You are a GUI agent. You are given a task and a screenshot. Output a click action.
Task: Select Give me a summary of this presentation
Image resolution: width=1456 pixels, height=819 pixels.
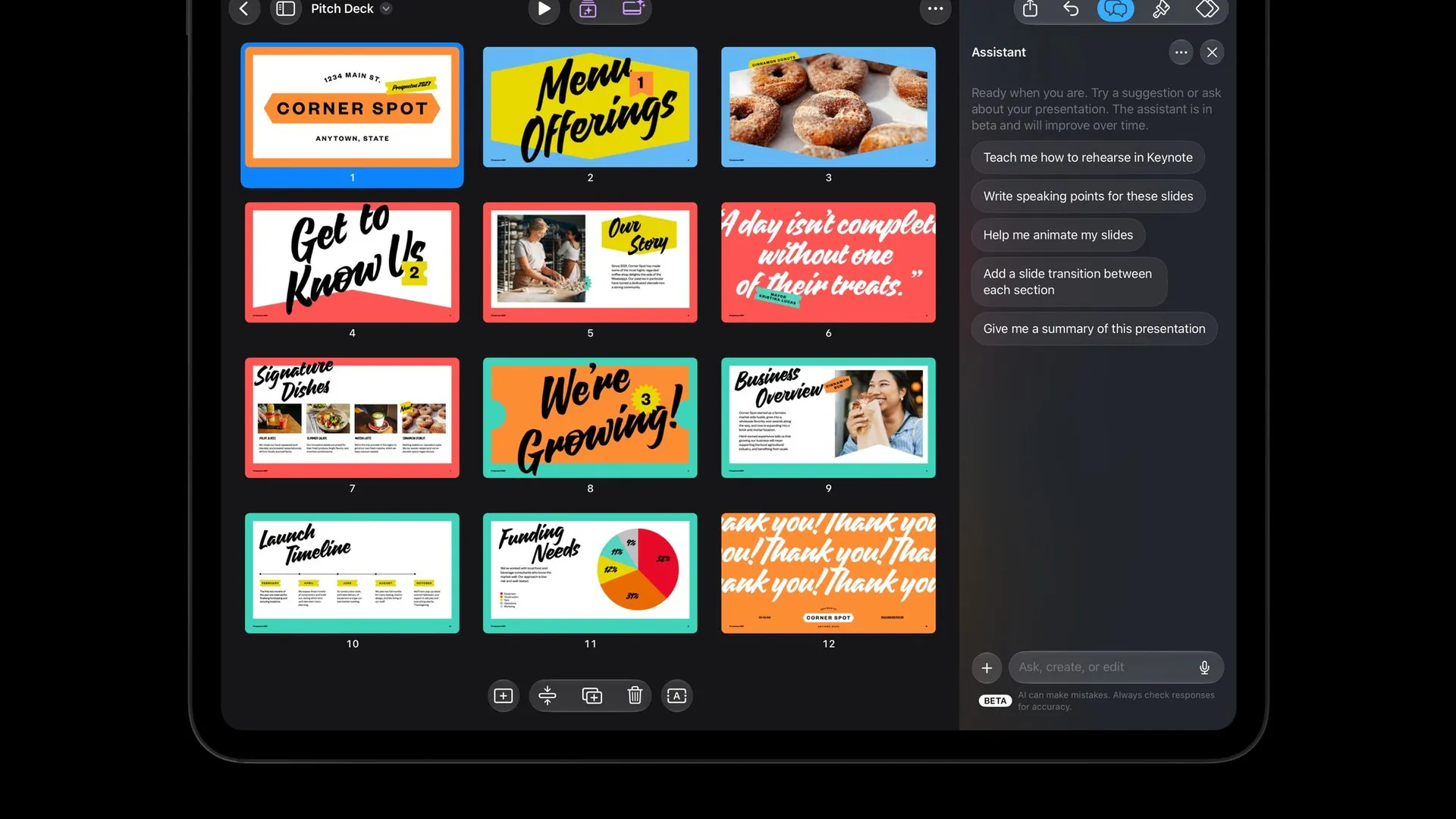pos(1094,329)
